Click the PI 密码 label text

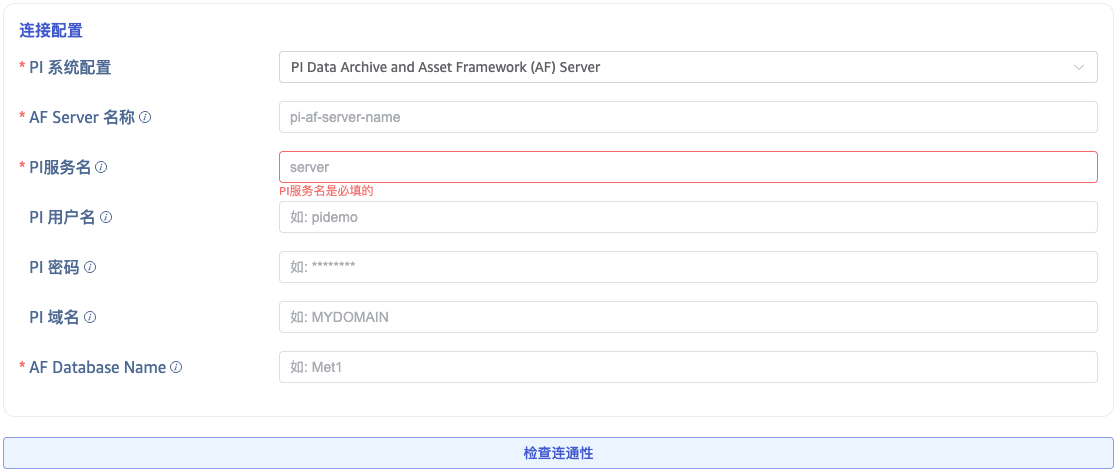pos(54,267)
